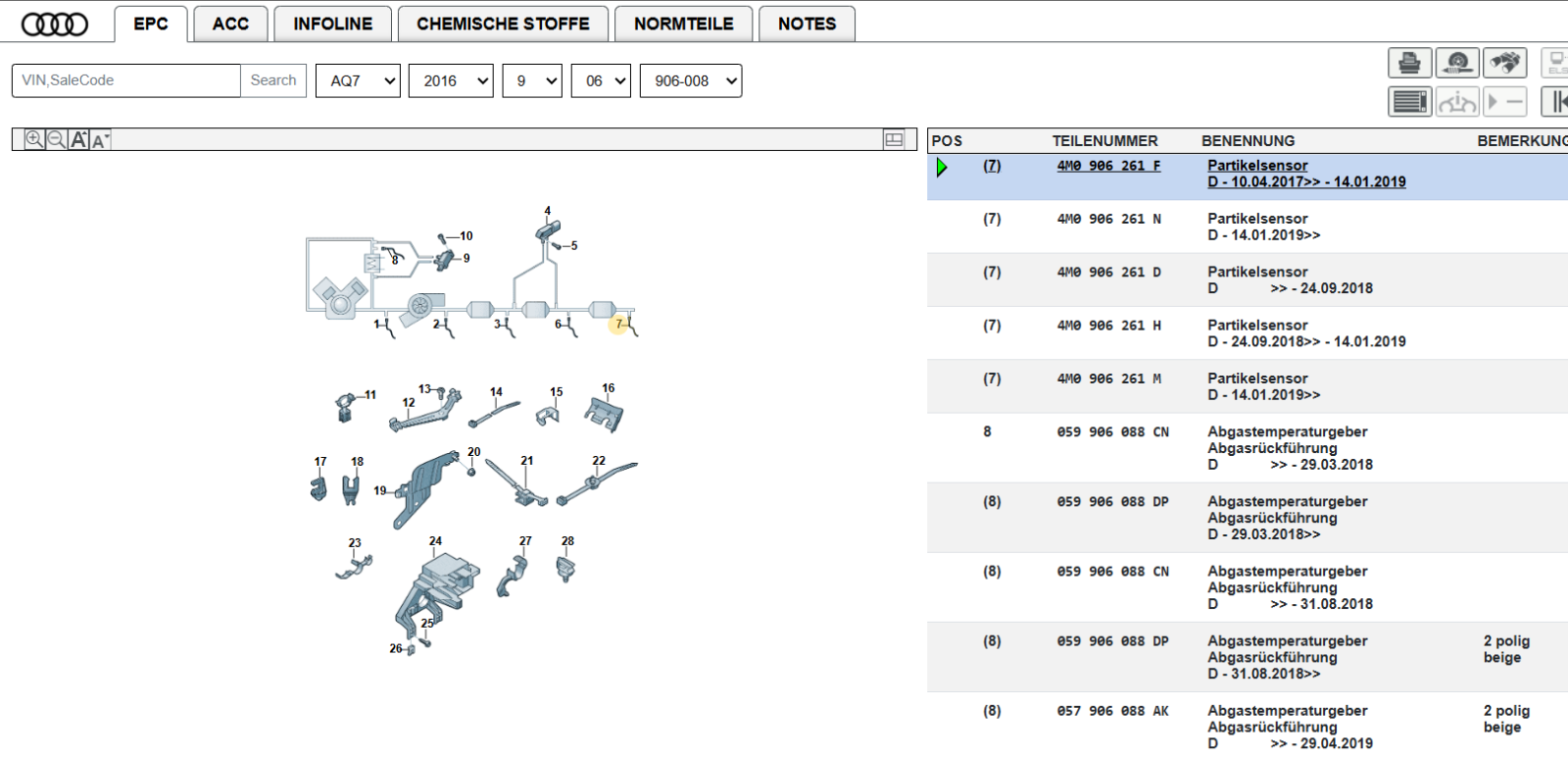Toggle the diagram panel layout icon
The height and width of the screenshot is (757, 1568).
894,139
